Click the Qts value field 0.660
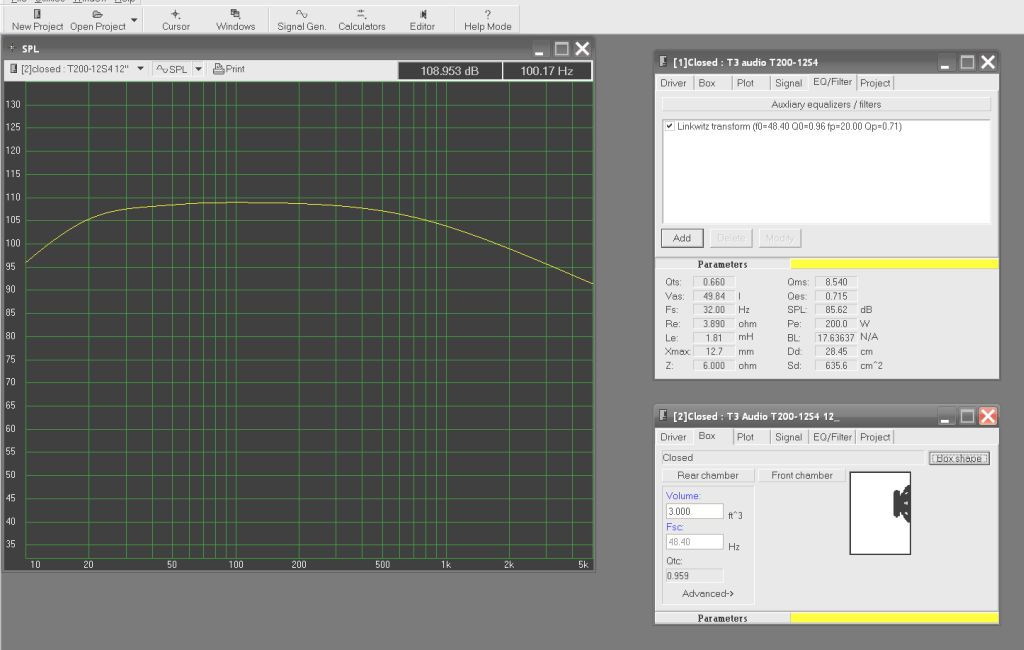 click(x=713, y=282)
